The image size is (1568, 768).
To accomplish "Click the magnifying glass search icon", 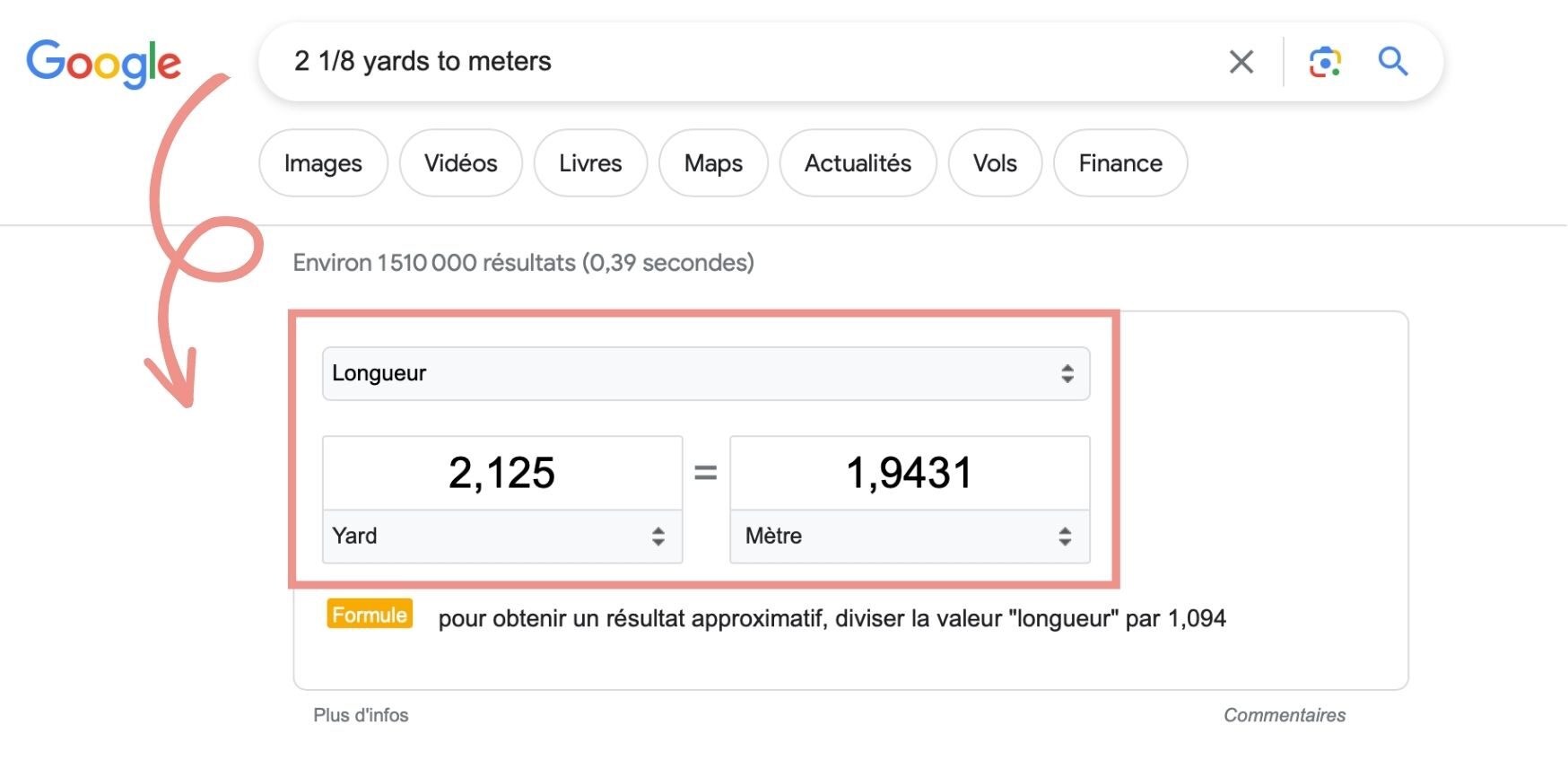I will (1393, 62).
